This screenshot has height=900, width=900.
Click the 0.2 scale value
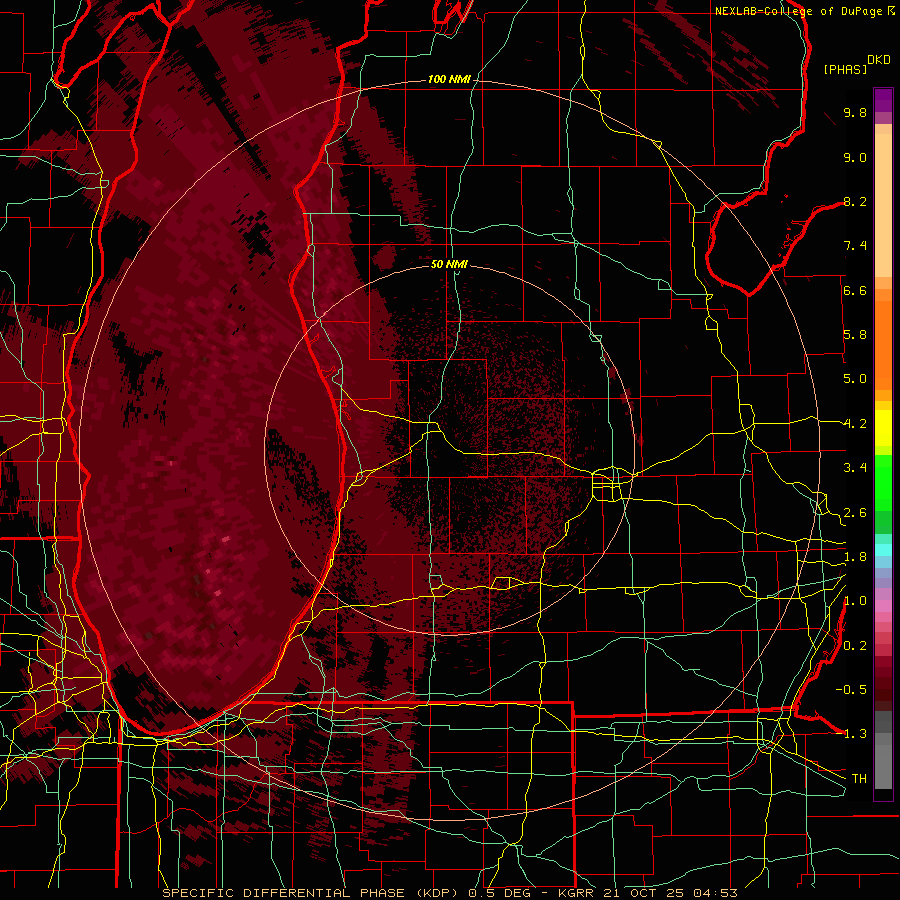pos(855,646)
